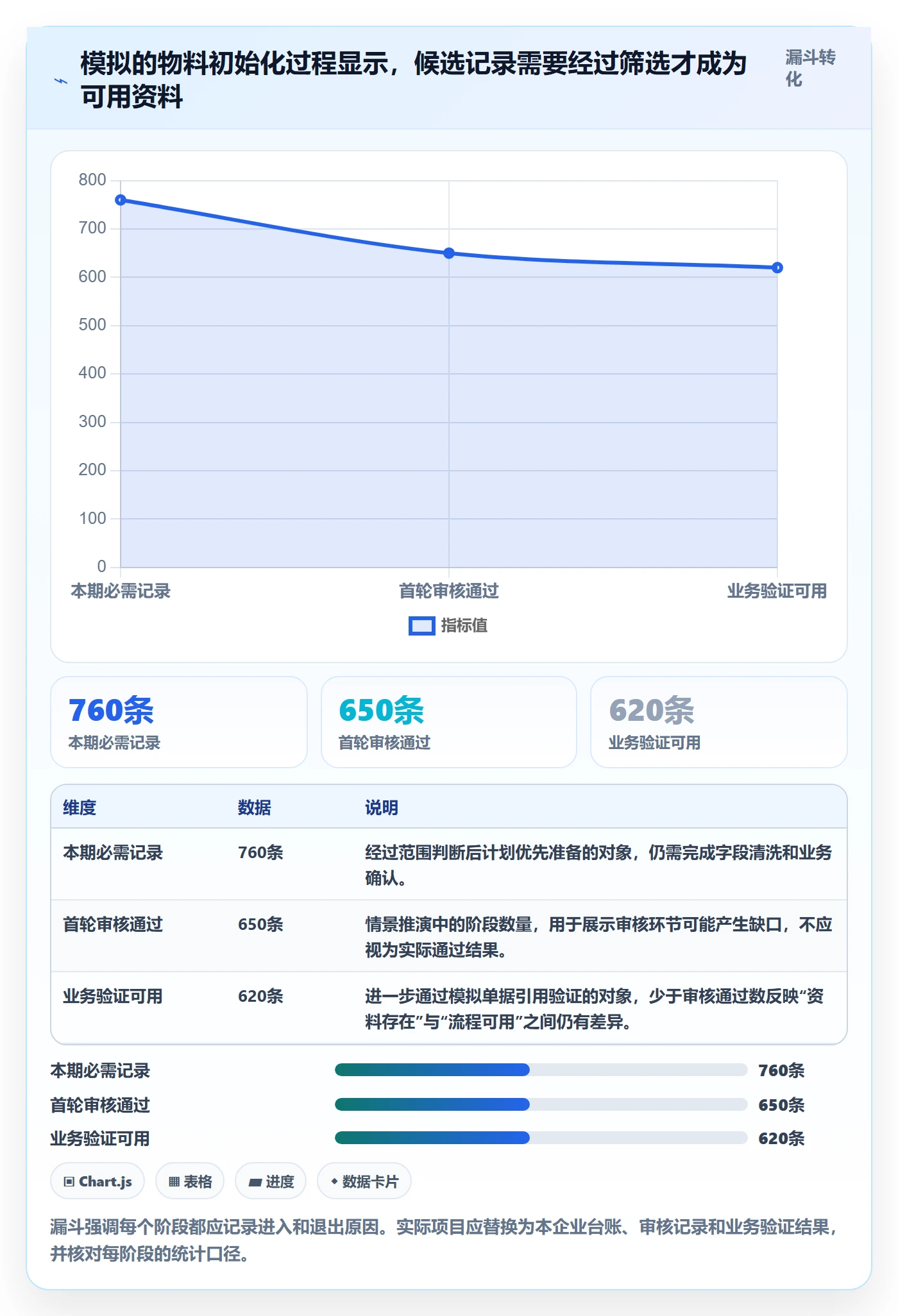Screen dimensions: 898x1316
Task: Click the 漏斗转化 tag in header
Action: point(810,68)
